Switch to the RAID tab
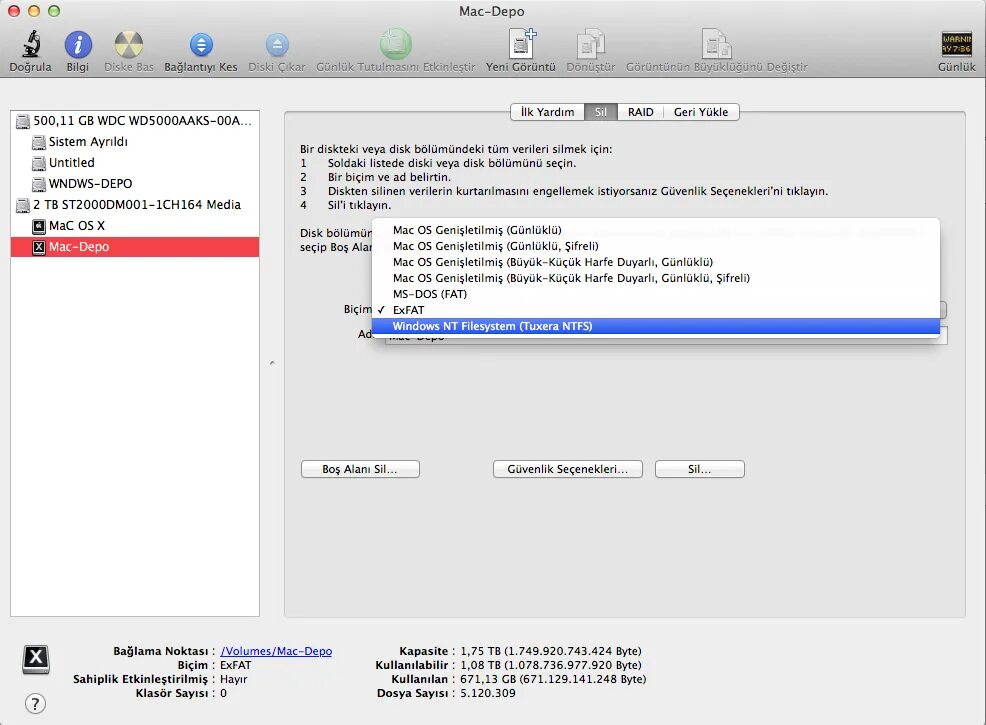 click(x=640, y=112)
